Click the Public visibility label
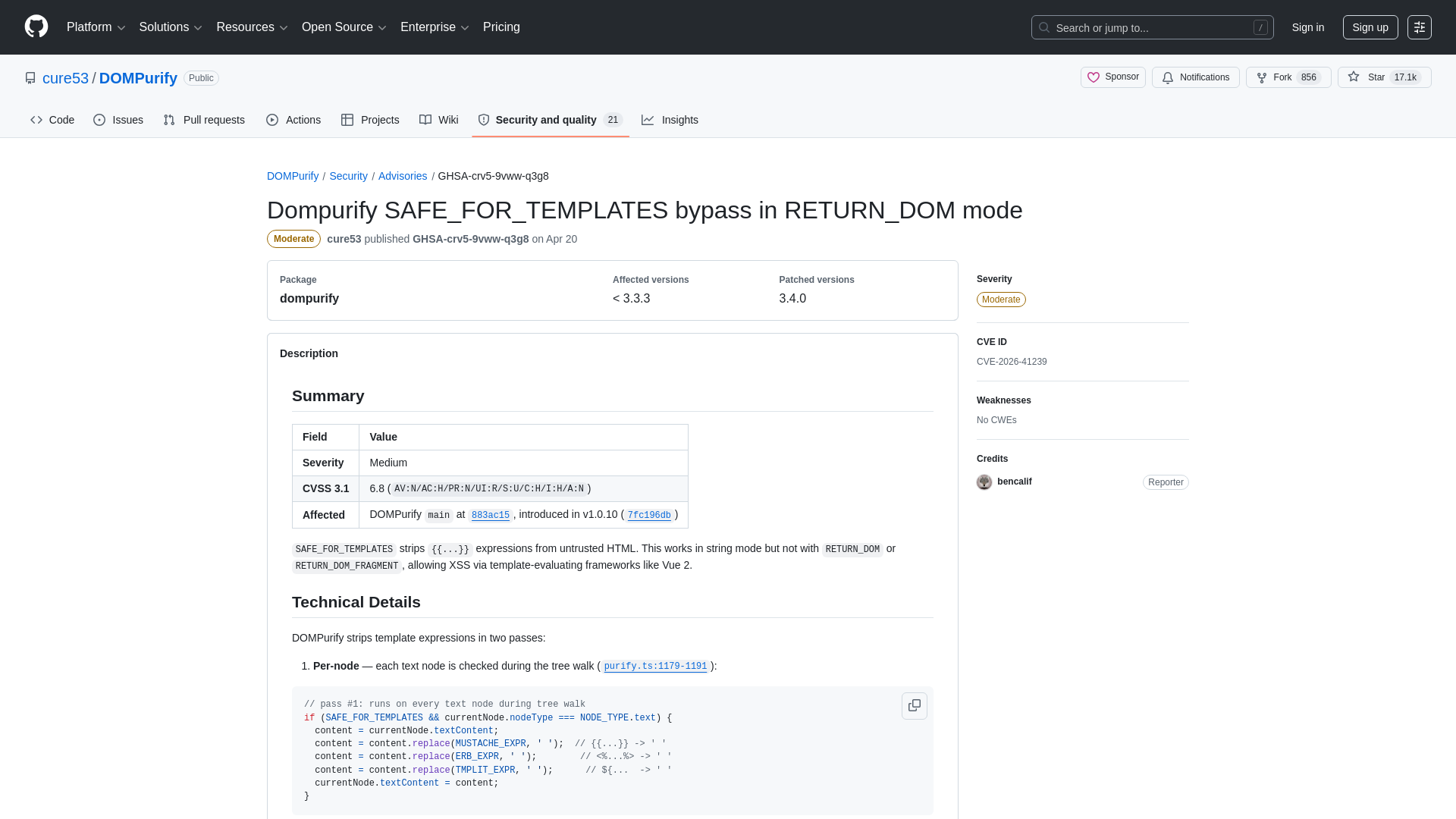Screen dimensions: 1456x819 201,78
